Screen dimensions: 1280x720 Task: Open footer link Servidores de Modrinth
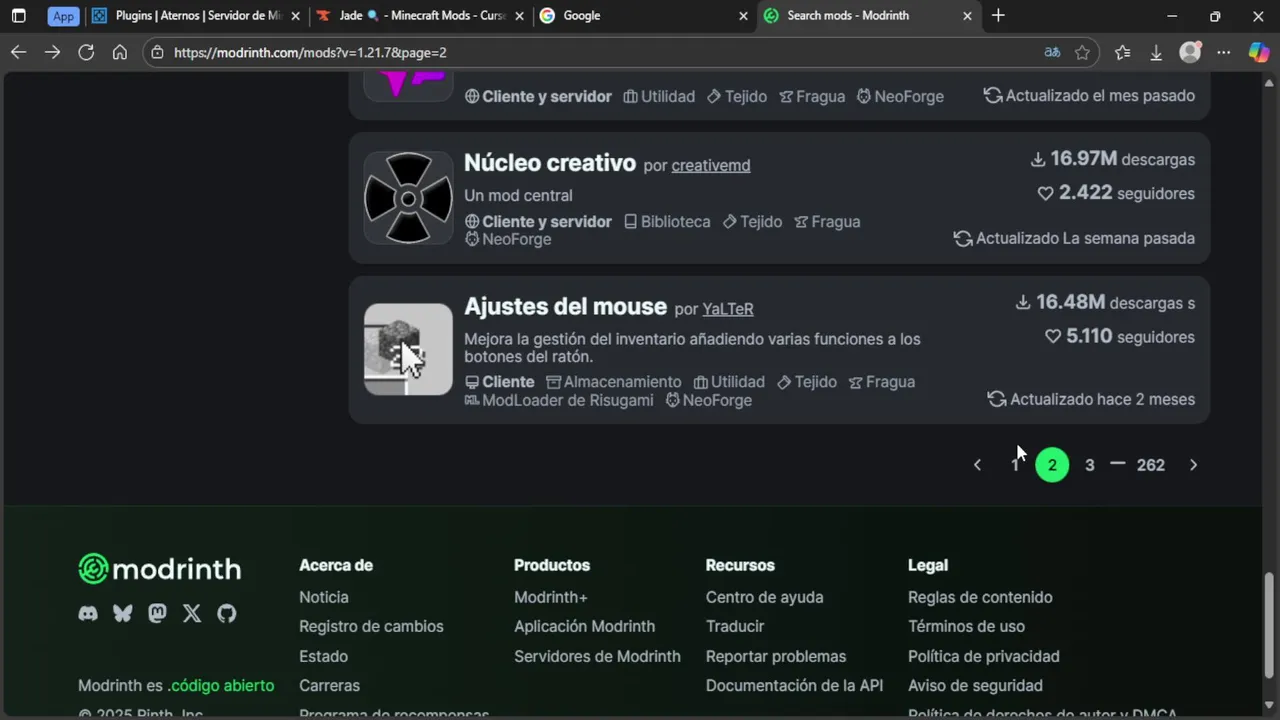coord(597,656)
